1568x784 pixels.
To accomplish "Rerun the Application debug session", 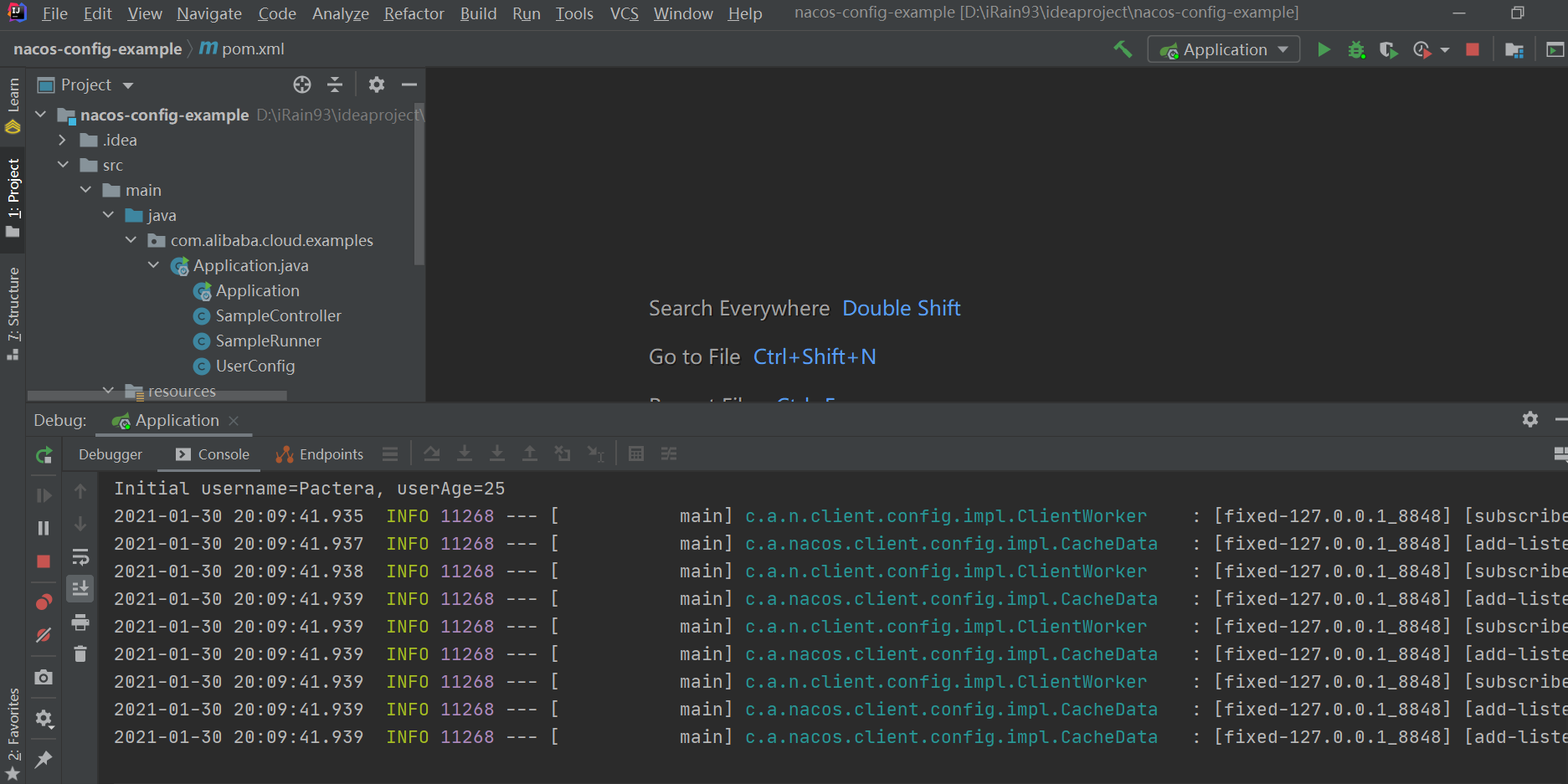I will click(x=44, y=454).
